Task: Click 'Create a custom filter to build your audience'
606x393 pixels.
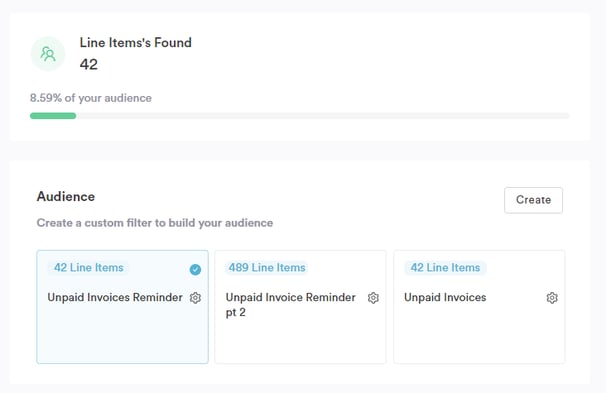Action: coord(155,223)
